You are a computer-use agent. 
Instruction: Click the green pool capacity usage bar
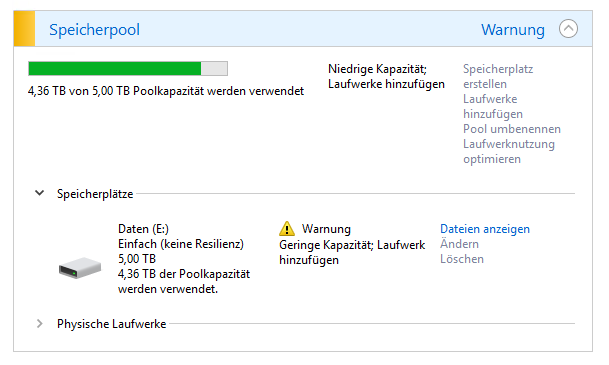click(128, 69)
